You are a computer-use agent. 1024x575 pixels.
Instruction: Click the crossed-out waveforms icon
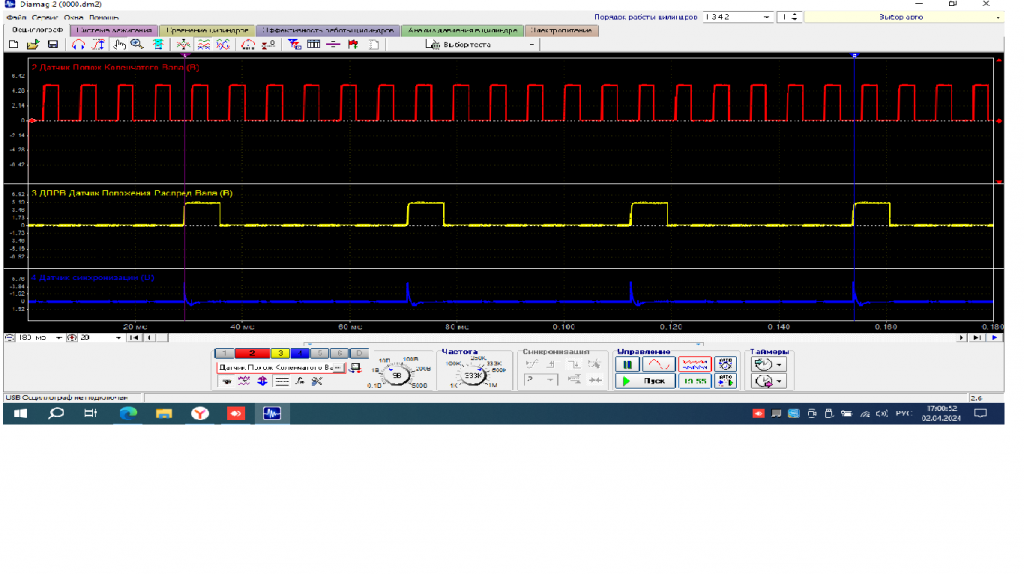tap(223, 44)
